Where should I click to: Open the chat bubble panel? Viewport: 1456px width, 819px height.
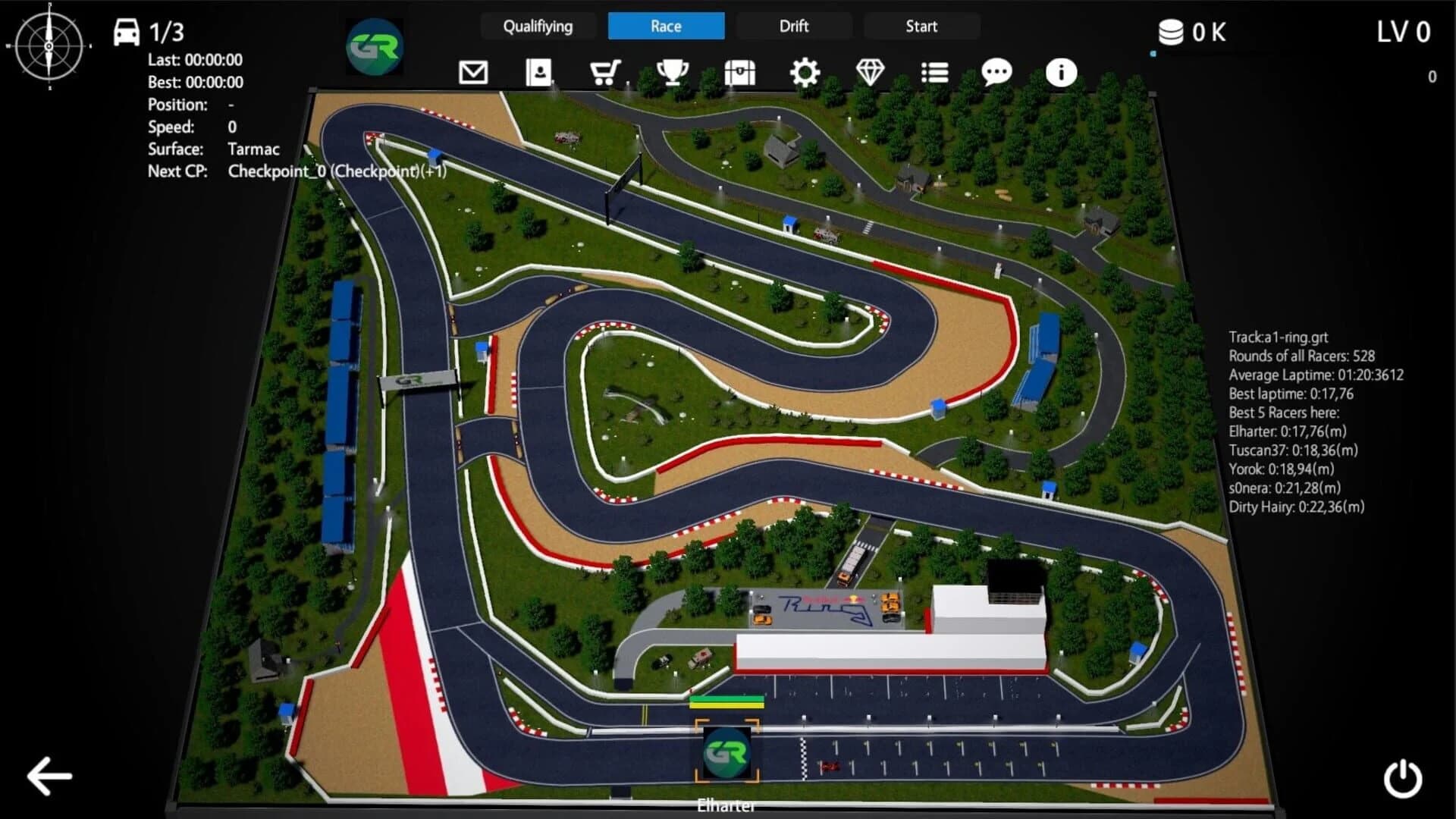pos(996,72)
